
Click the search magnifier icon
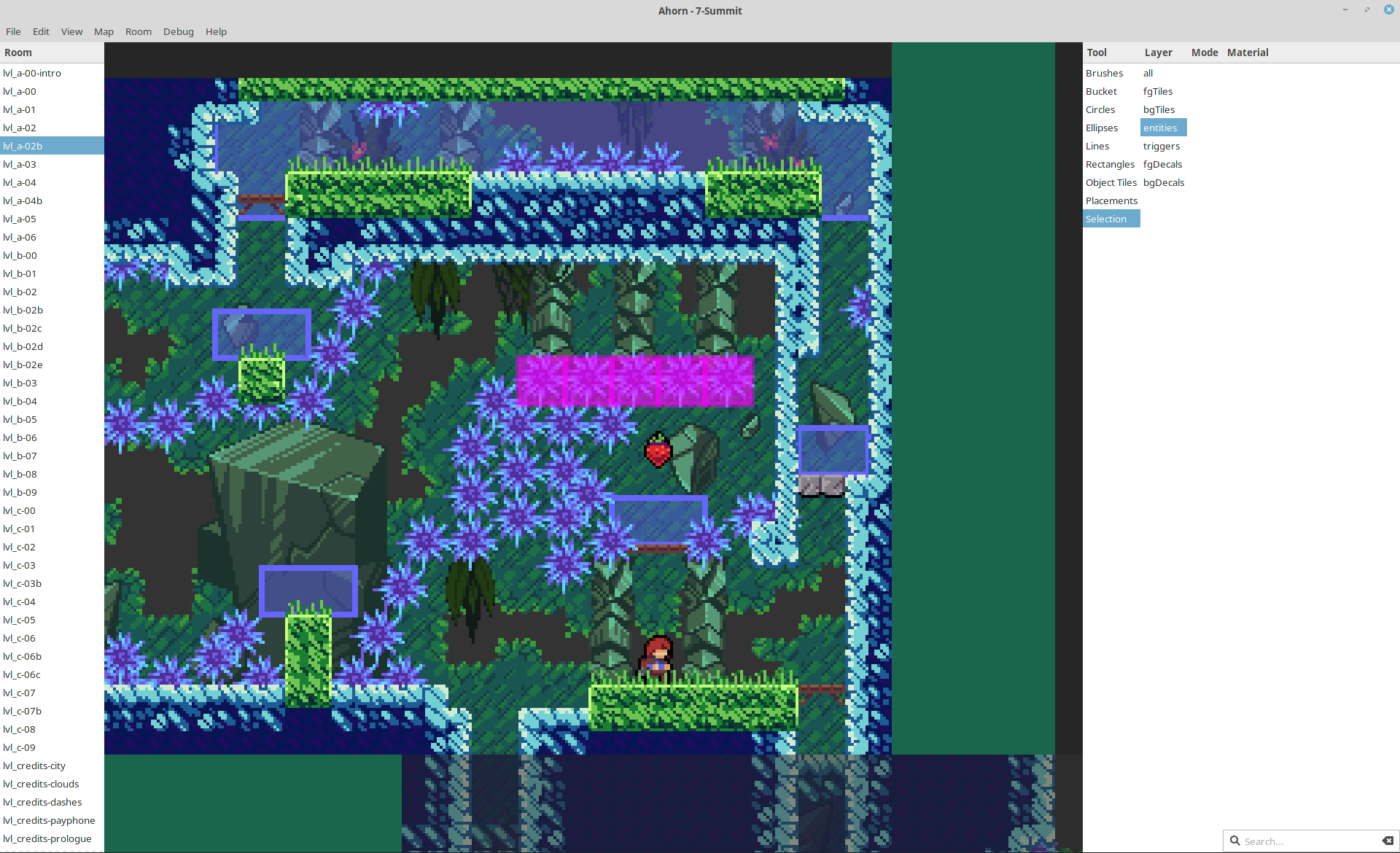(1234, 841)
